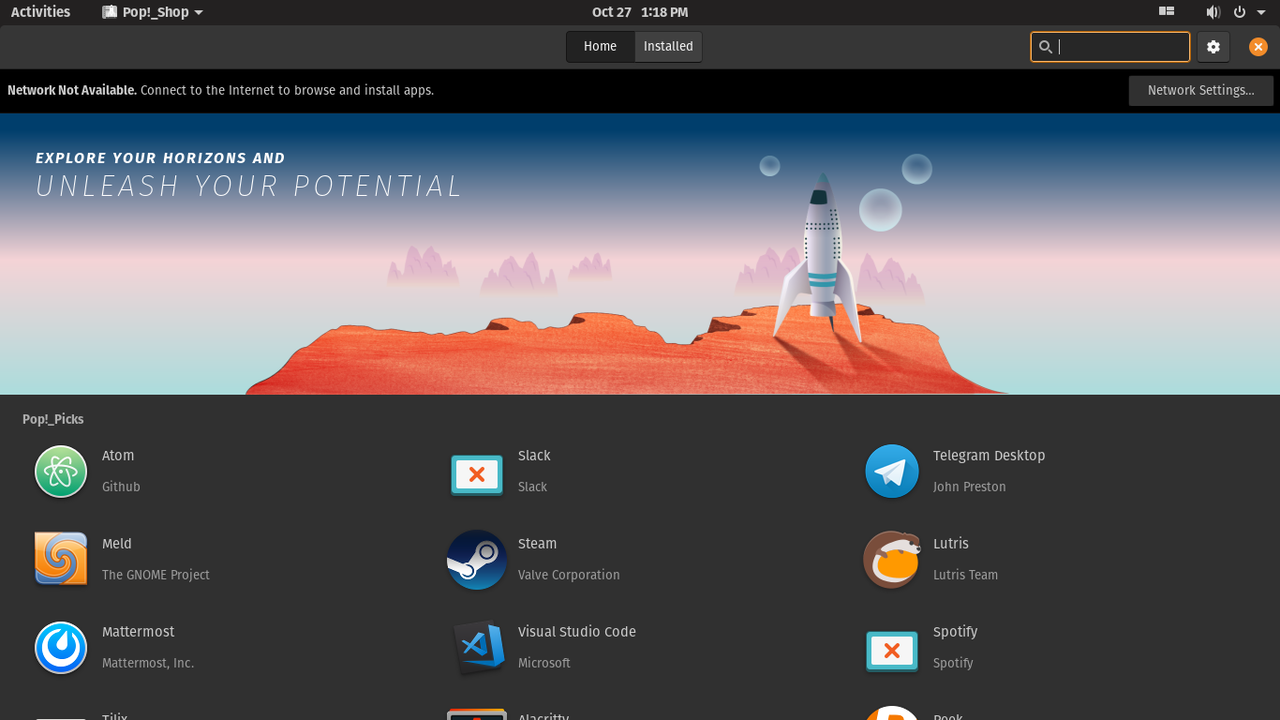This screenshot has height=720, width=1280.
Task: Click the Steam logo icon
Action: [x=477, y=559]
